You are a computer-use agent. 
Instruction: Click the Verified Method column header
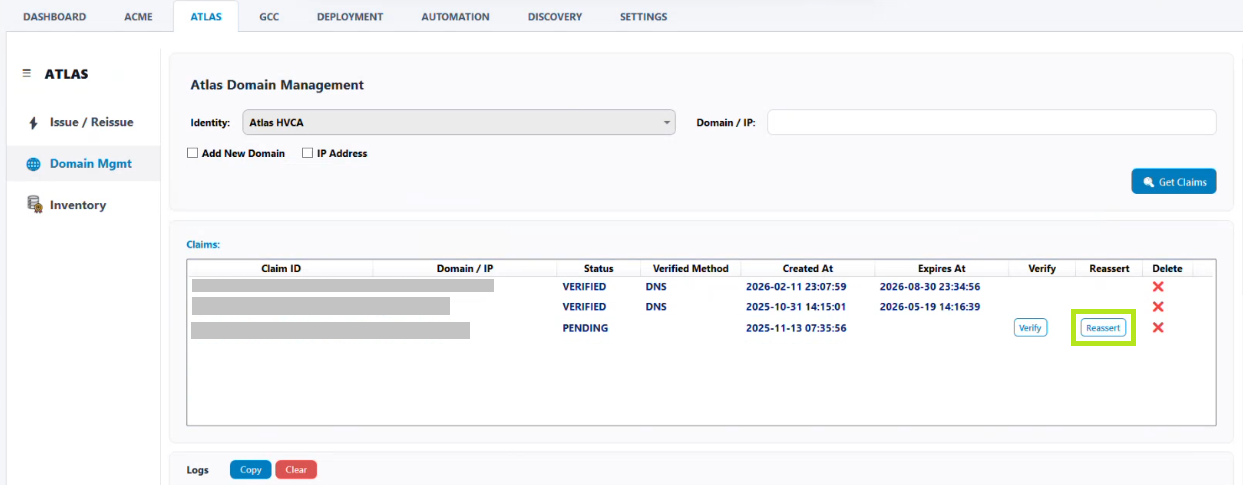[691, 269]
